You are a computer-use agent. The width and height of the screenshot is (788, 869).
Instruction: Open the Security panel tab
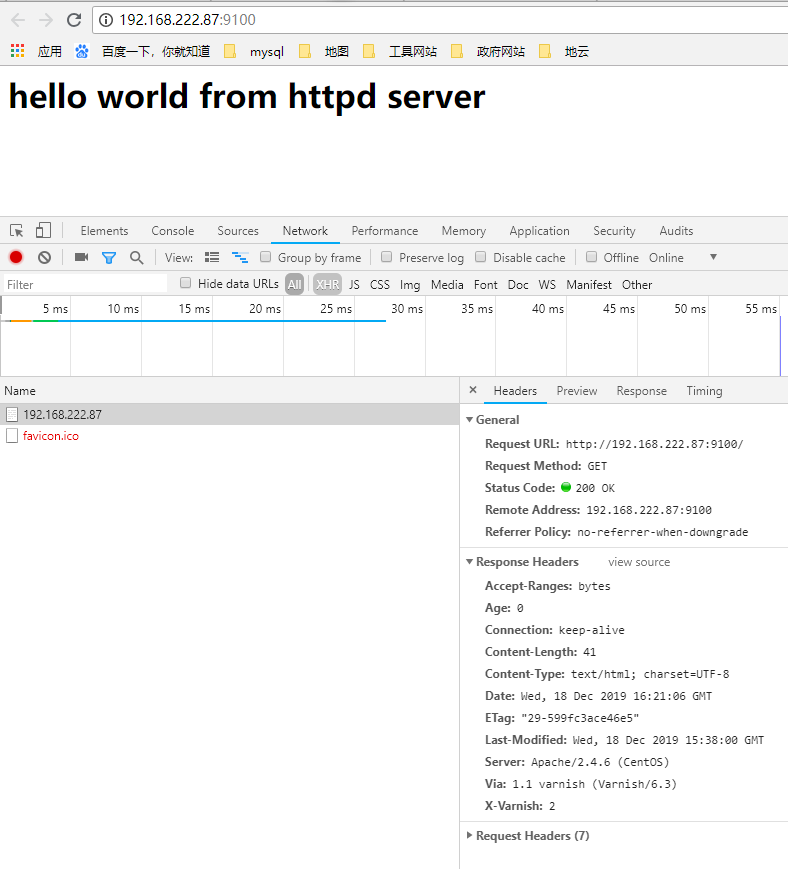(x=614, y=231)
